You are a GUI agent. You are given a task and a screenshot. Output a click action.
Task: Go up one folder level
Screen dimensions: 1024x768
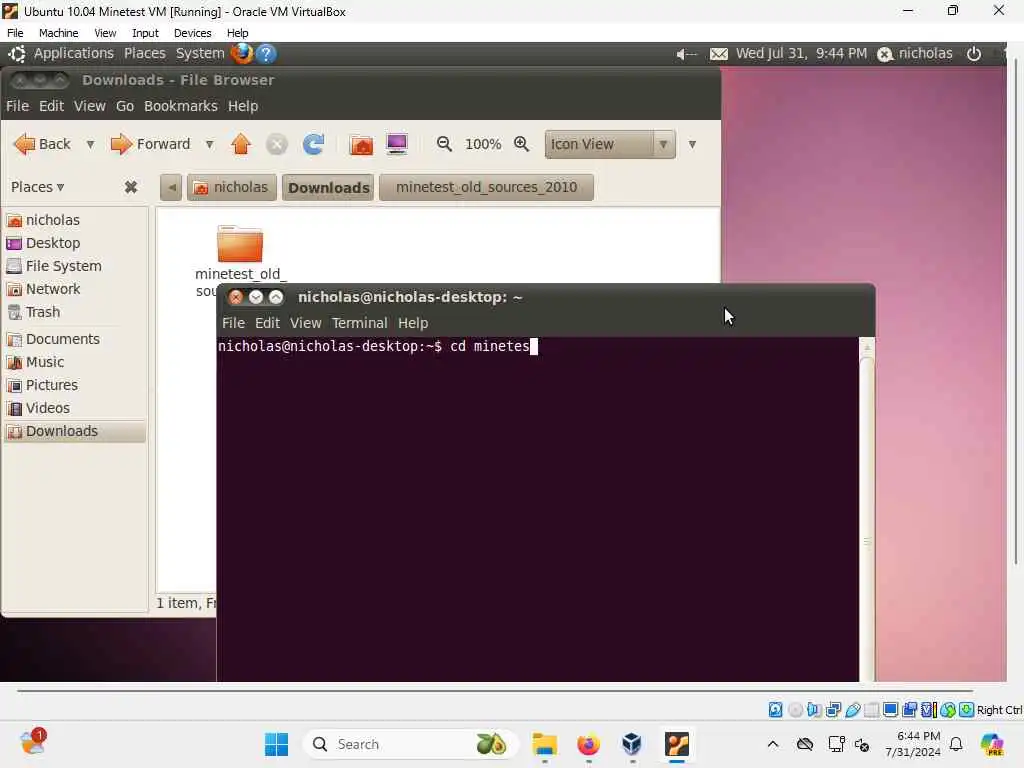[x=241, y=144]
